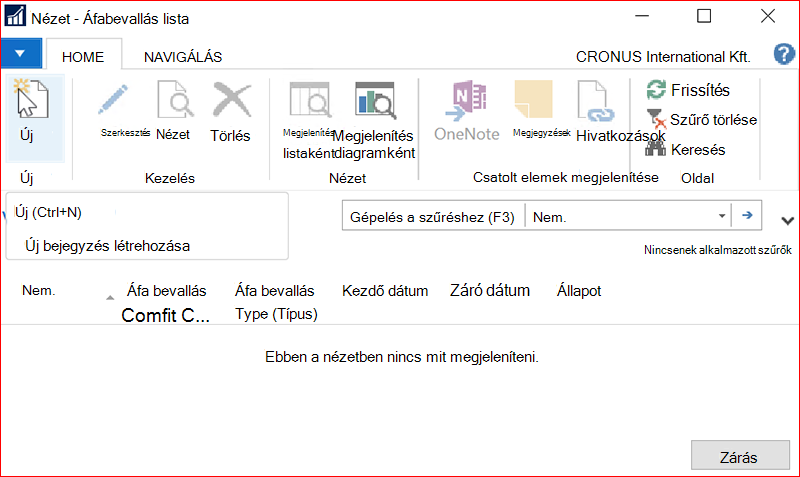
Task: Select Megjelenítés diagramként chart icon
Action: point(376,100)
